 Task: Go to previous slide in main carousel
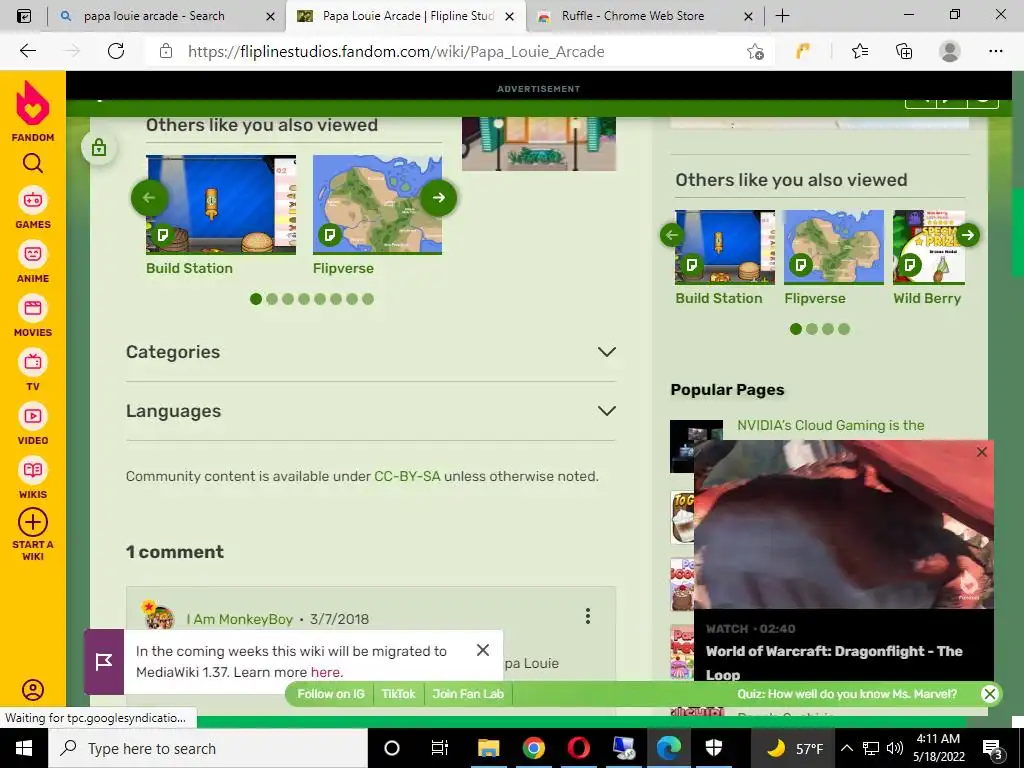pyautogui.click(x=149, y=197)
